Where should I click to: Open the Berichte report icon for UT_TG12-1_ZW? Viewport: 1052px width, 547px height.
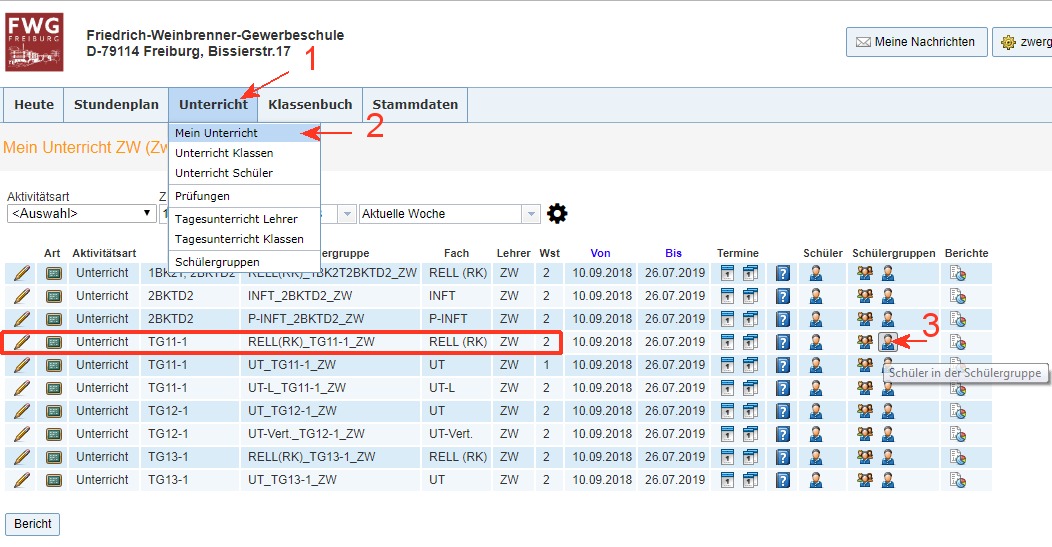pyautogui.click(x=957, y=411)
